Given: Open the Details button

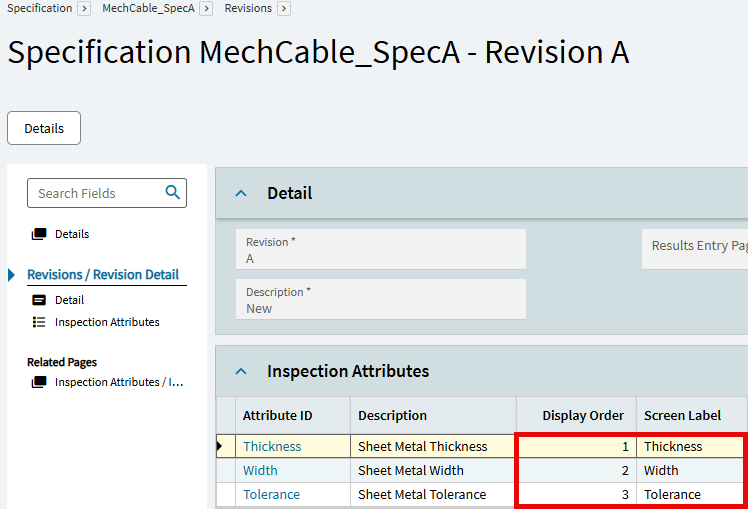Looking at the screenshot, I should point(44,128).
